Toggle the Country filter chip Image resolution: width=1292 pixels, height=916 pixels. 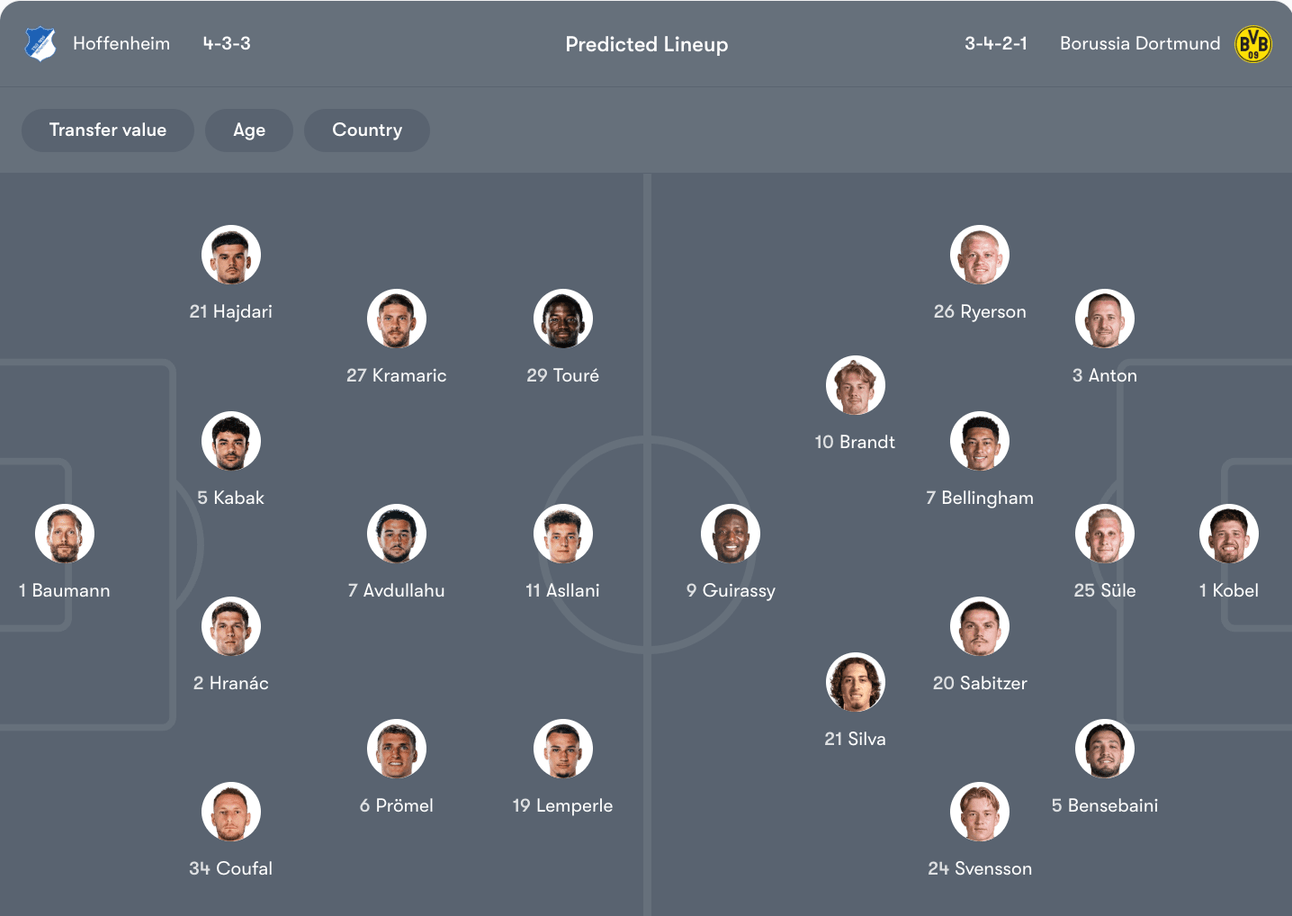(367, 130)
